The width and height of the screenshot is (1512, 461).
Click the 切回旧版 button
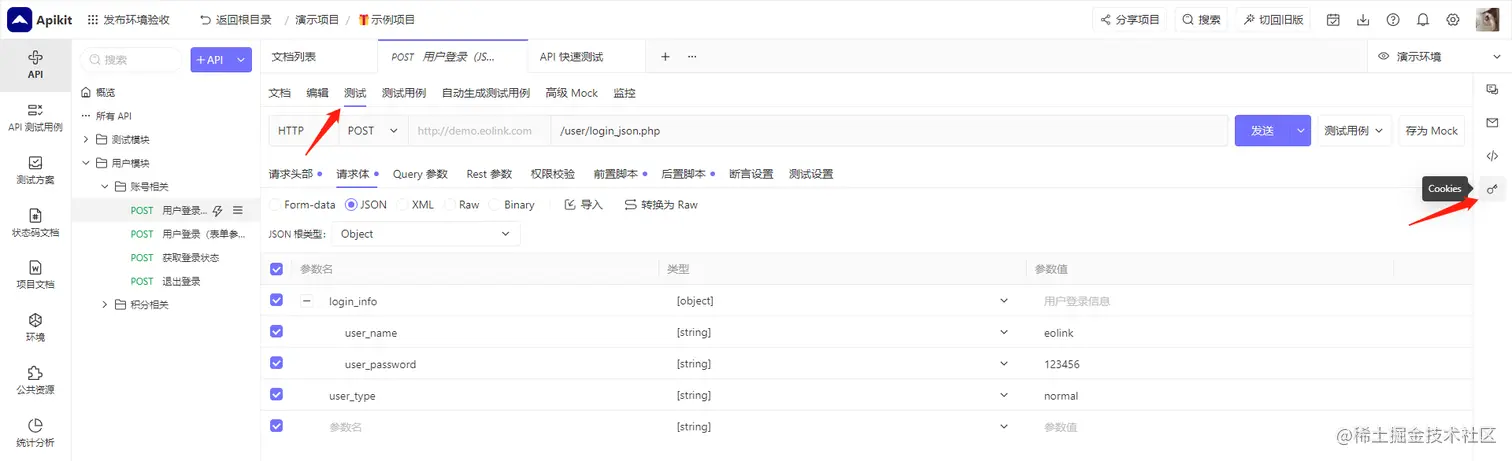1273,20
